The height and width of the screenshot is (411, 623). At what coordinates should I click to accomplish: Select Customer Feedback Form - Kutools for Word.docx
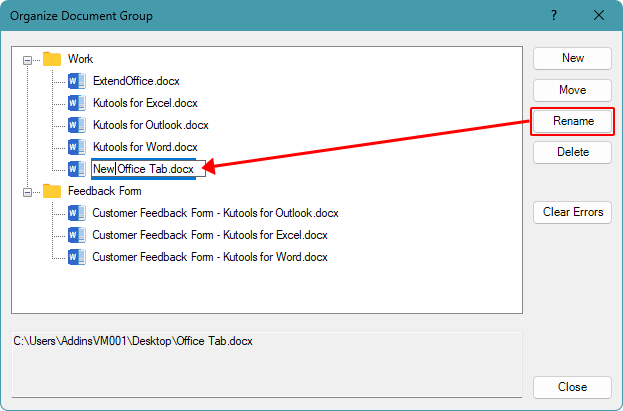pos(210,257)
